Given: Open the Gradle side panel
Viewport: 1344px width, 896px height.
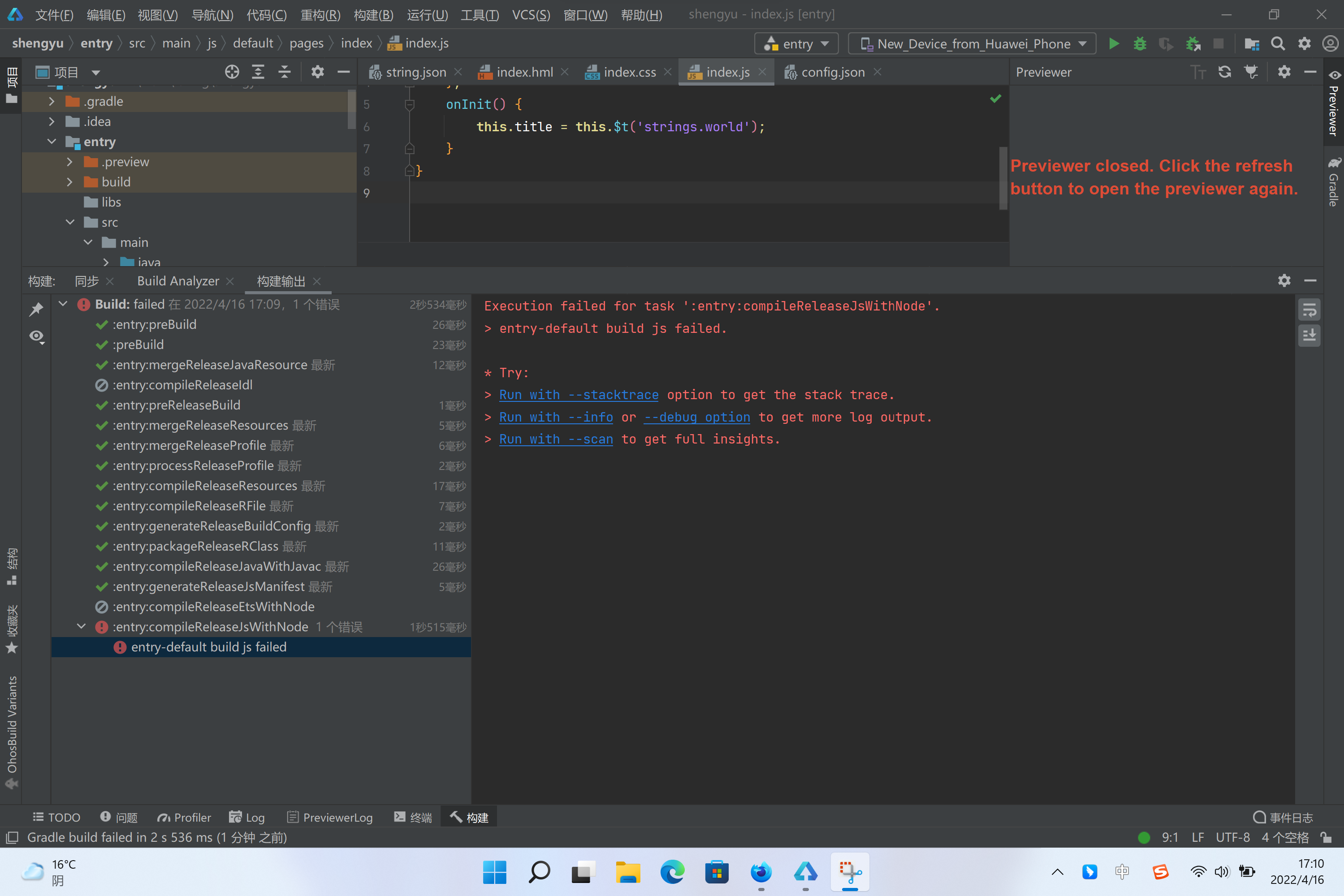Looking at the screenshot, I should coord(1334,182).
